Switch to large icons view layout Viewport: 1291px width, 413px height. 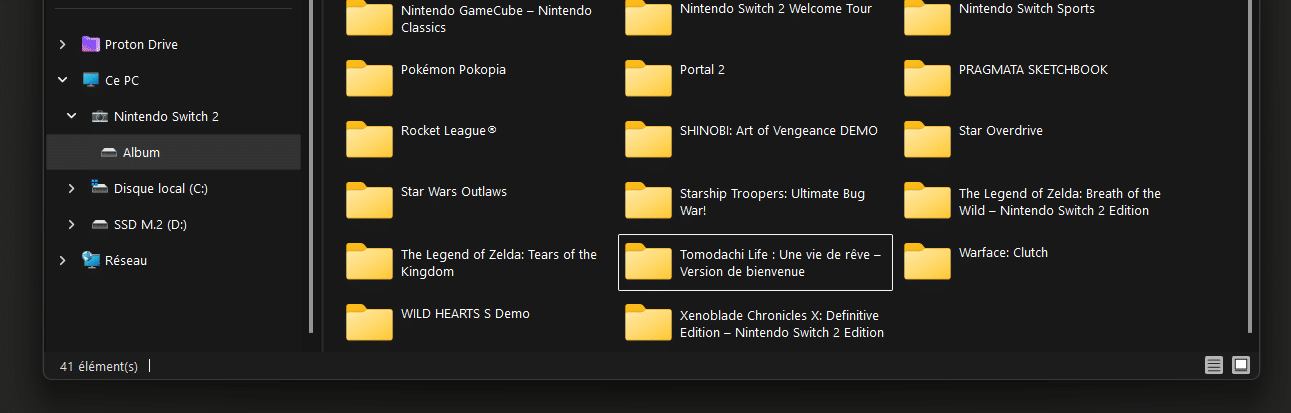coord(1241,365)
